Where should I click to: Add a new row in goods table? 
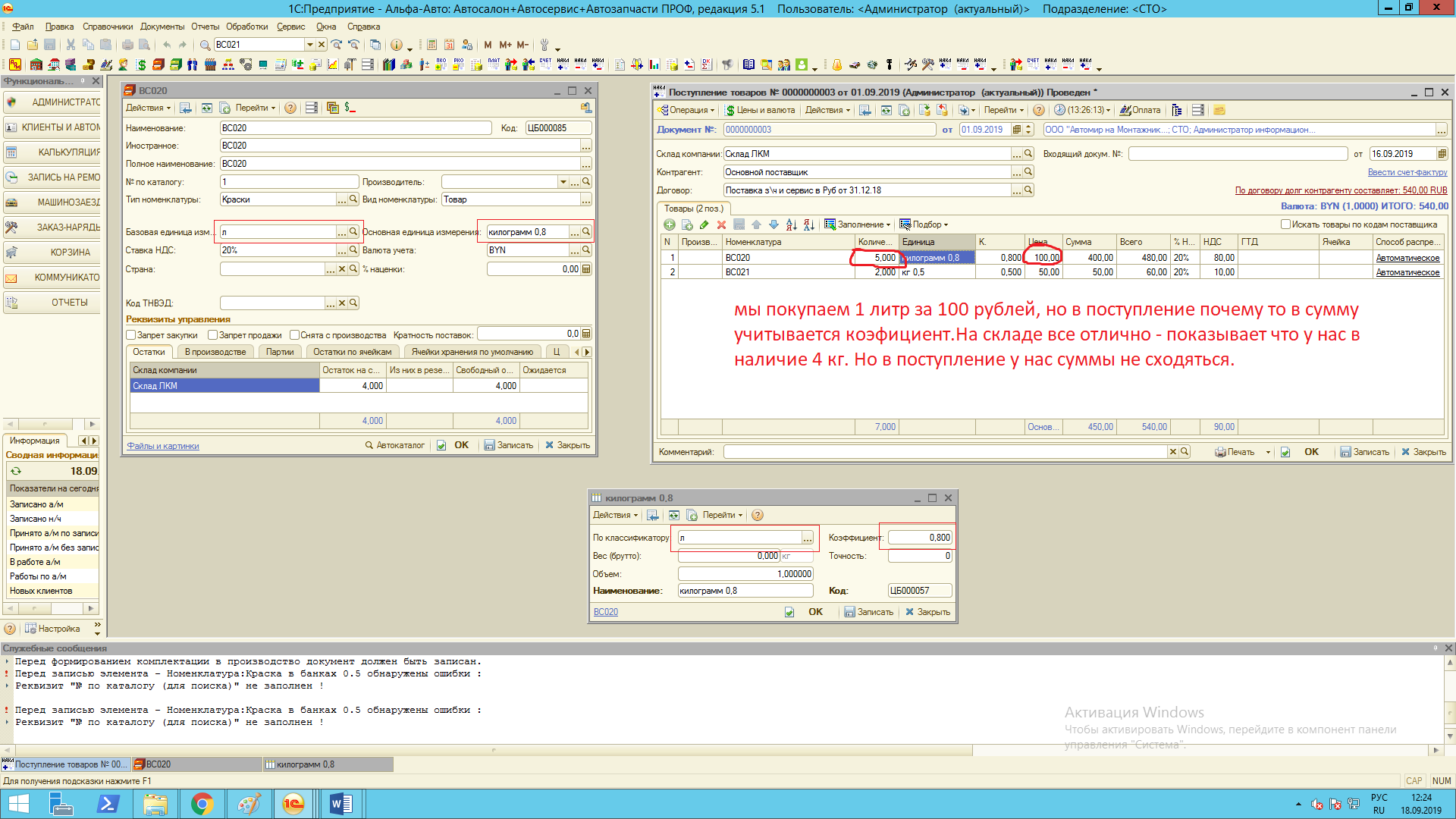tap(670, 224)
